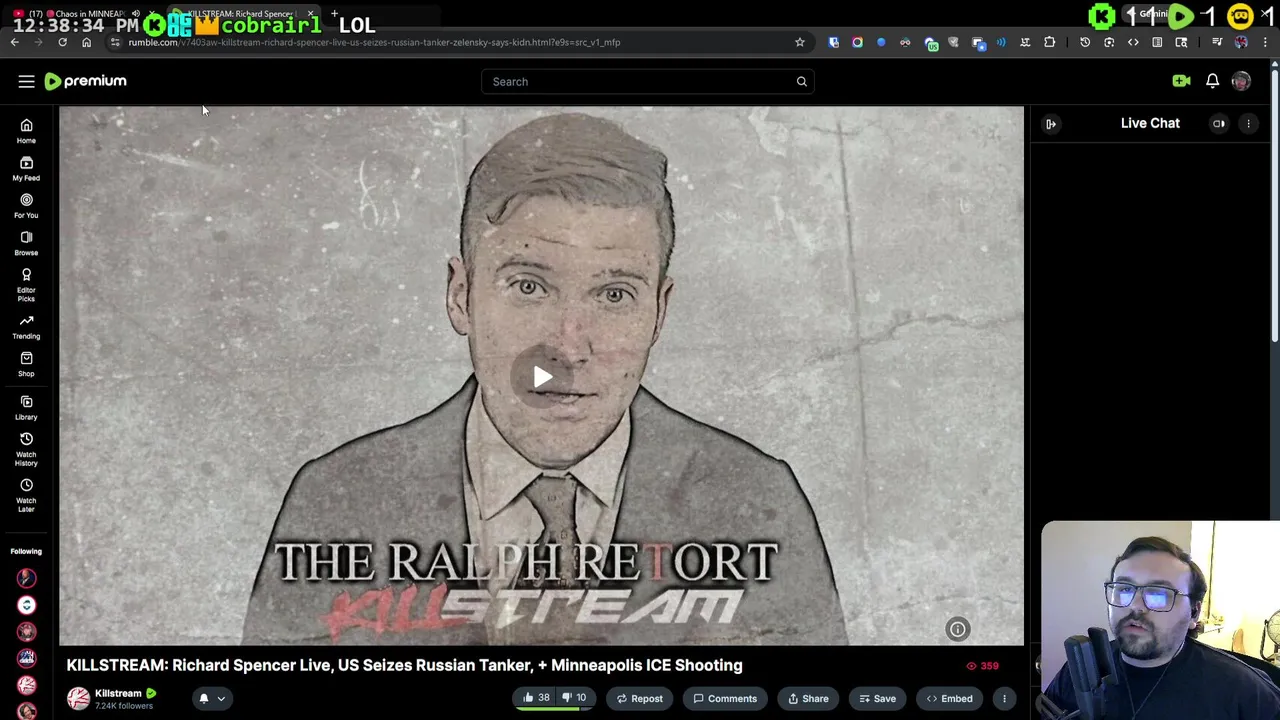Click the 359 viewers count

pyautogui.click(x=982, y=666)
